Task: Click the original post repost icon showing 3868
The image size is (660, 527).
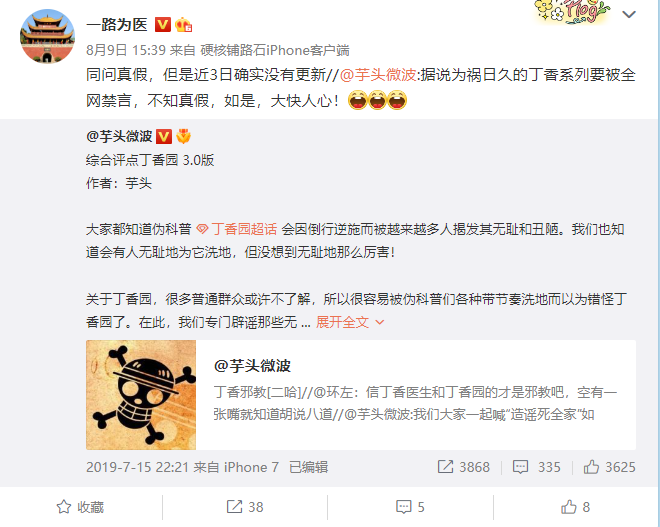Action: [x=464, y=467]
